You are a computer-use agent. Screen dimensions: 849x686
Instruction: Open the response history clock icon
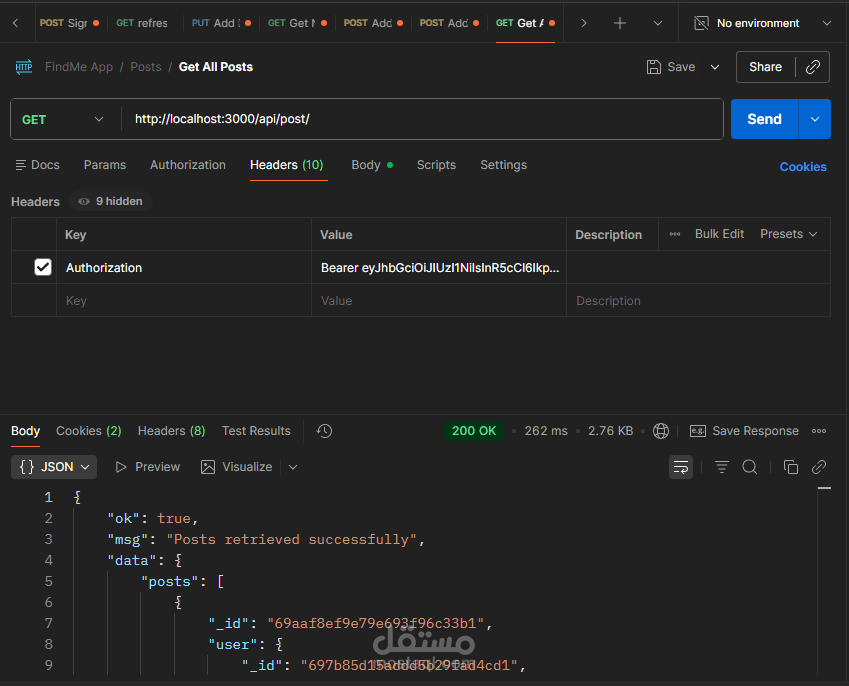324,431
